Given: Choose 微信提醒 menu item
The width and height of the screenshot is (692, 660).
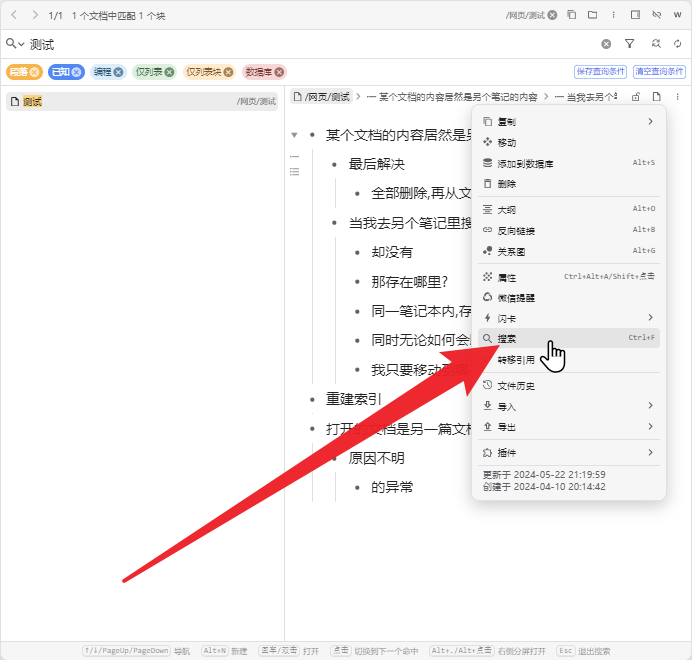Looking at the screenshot, I should [568, 298].
